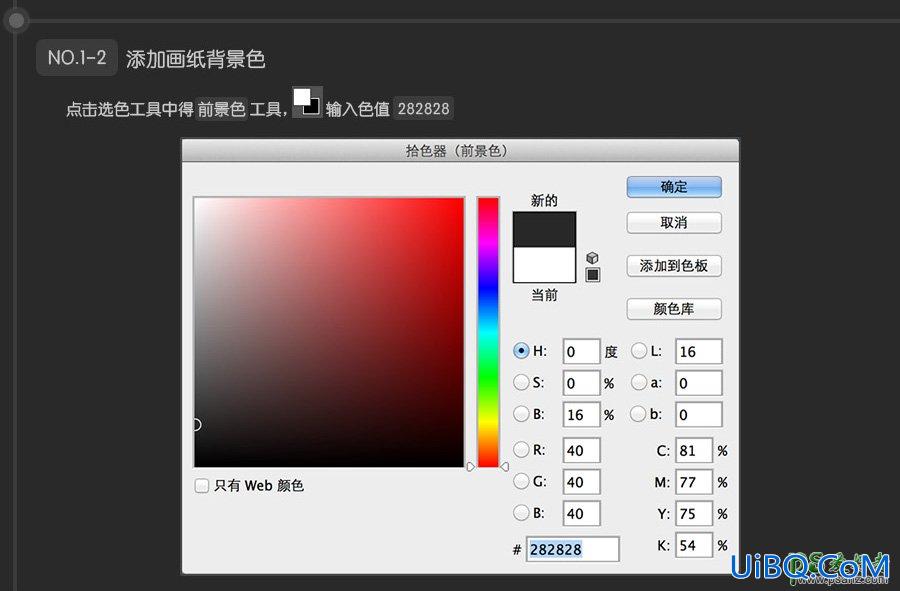Select the Lab a radio button

click(639, 382)
